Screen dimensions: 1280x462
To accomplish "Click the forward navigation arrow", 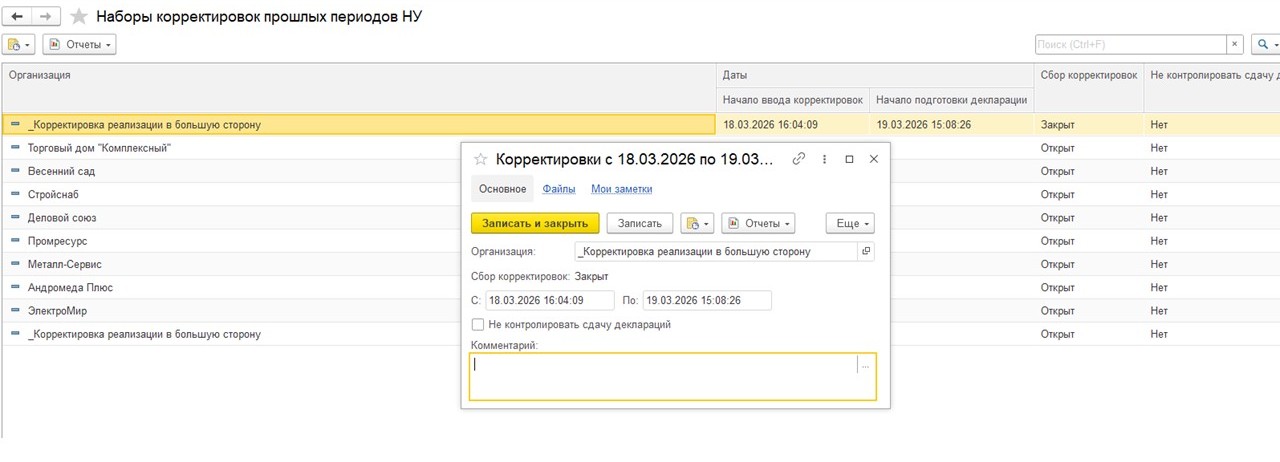I will [x=46, y=17].
